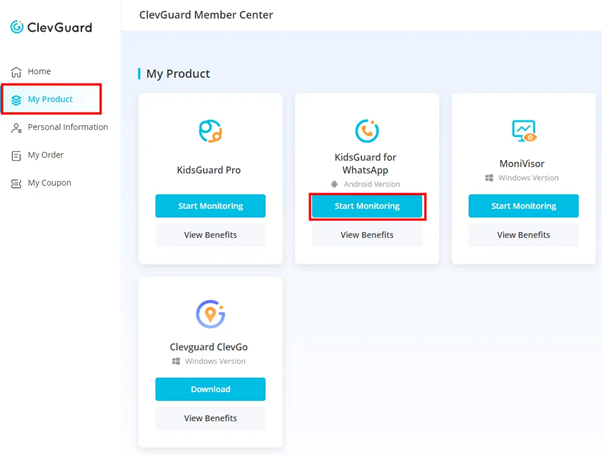Click the KidsGuard for WhatsApp phone icon

point(367,131)
